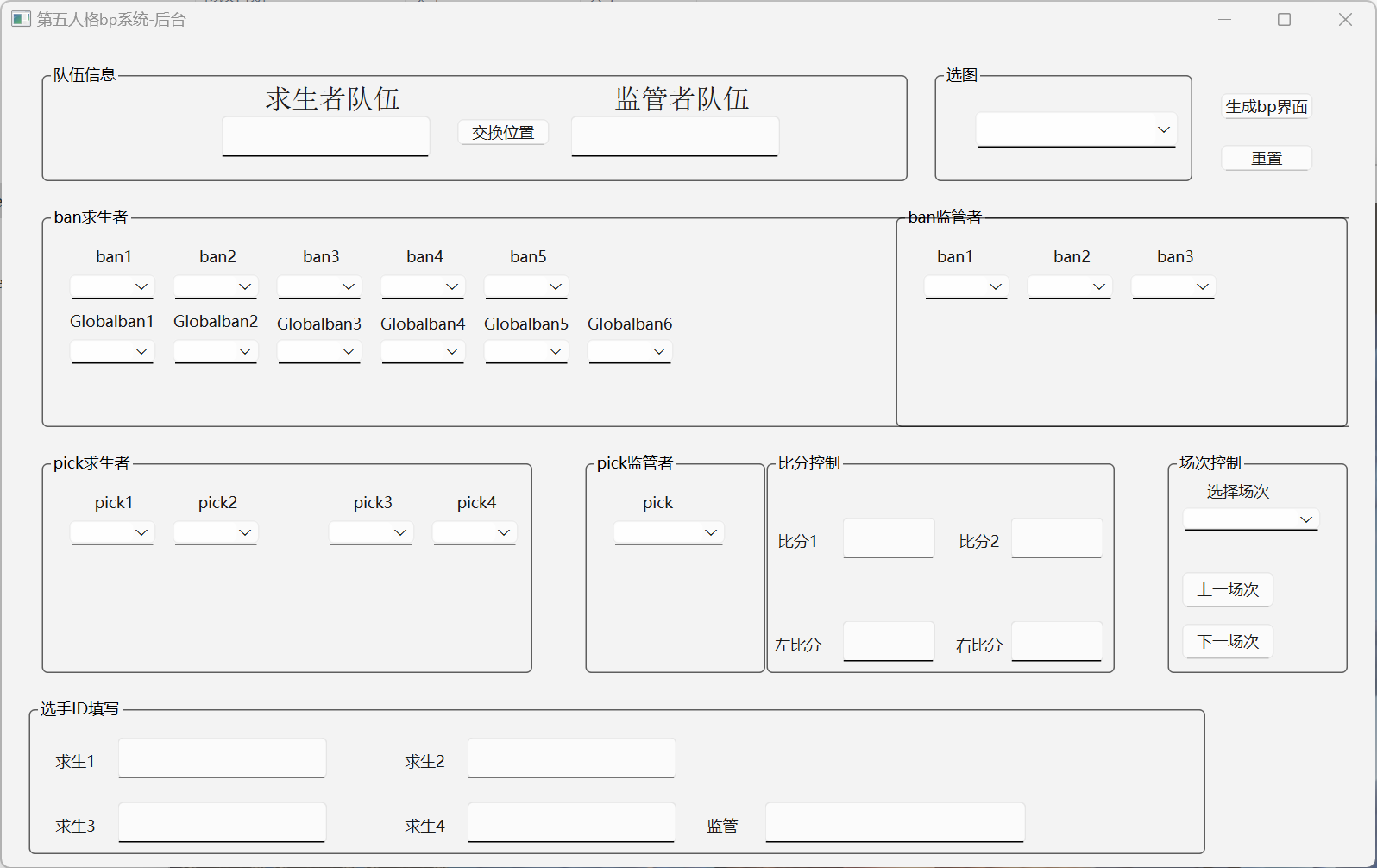Expand the pick1 survivor dropdown
The image size is (1377, 868).
(x=112, y=532)
